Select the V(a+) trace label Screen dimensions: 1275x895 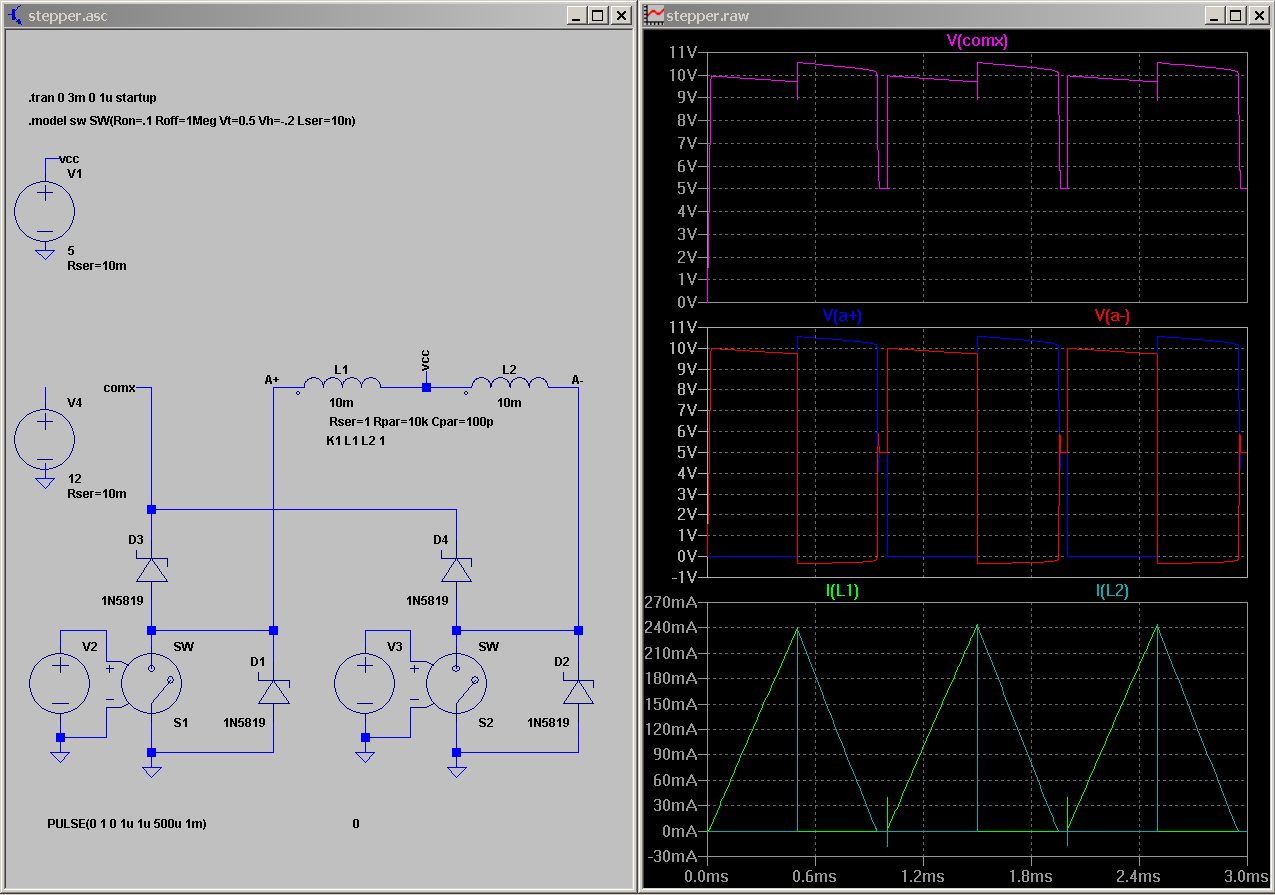click(843, 316)
